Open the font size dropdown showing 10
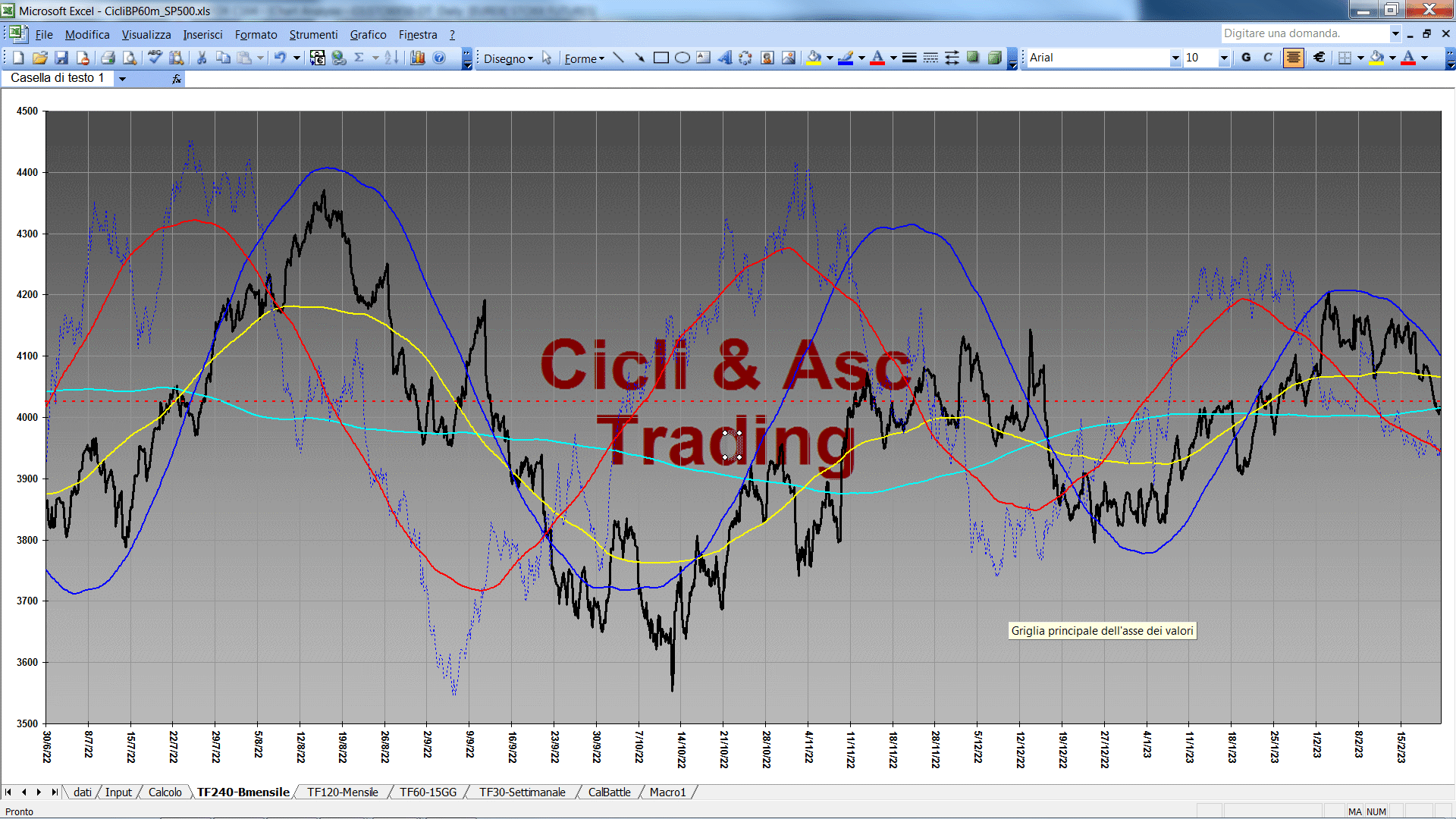 point(1223,58)
